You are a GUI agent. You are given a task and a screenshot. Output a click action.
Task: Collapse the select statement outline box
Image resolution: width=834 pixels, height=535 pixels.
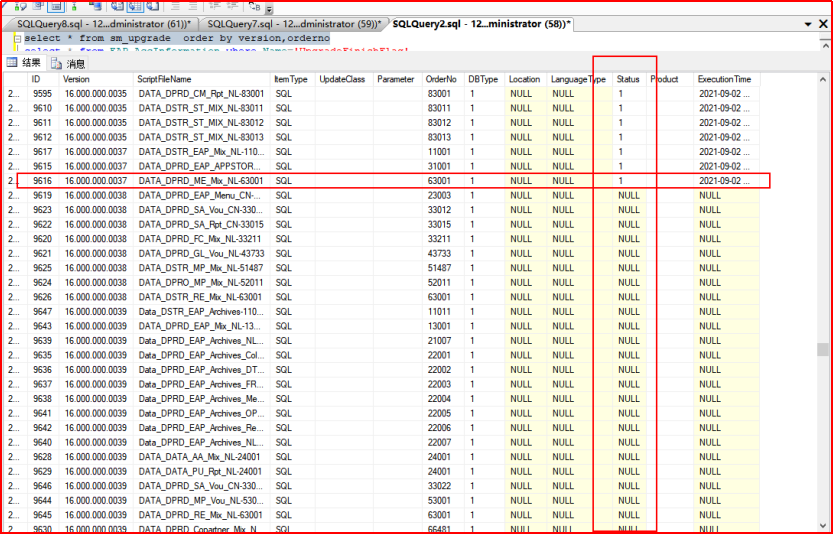pyautogui.click(x=17, y=38)
